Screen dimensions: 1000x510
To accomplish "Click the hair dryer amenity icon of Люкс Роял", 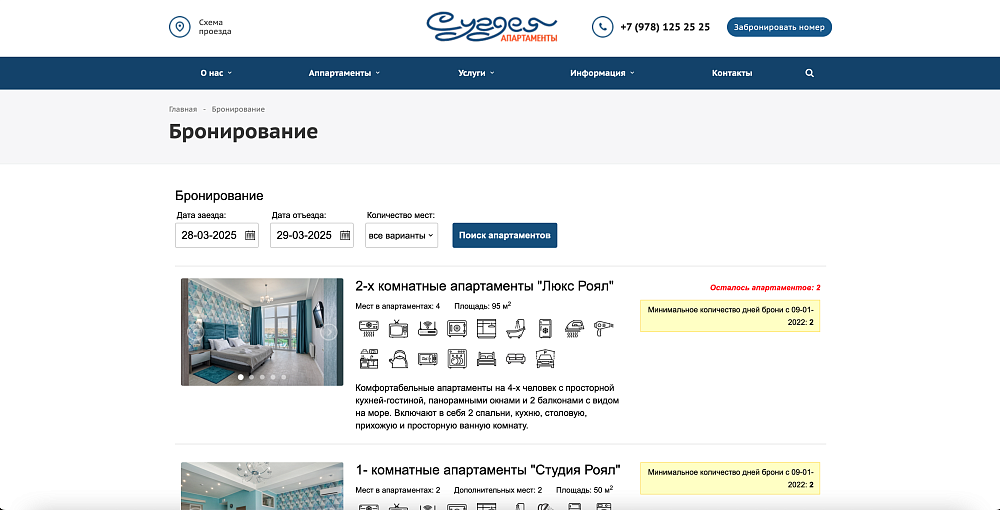I will click(605, 328).
